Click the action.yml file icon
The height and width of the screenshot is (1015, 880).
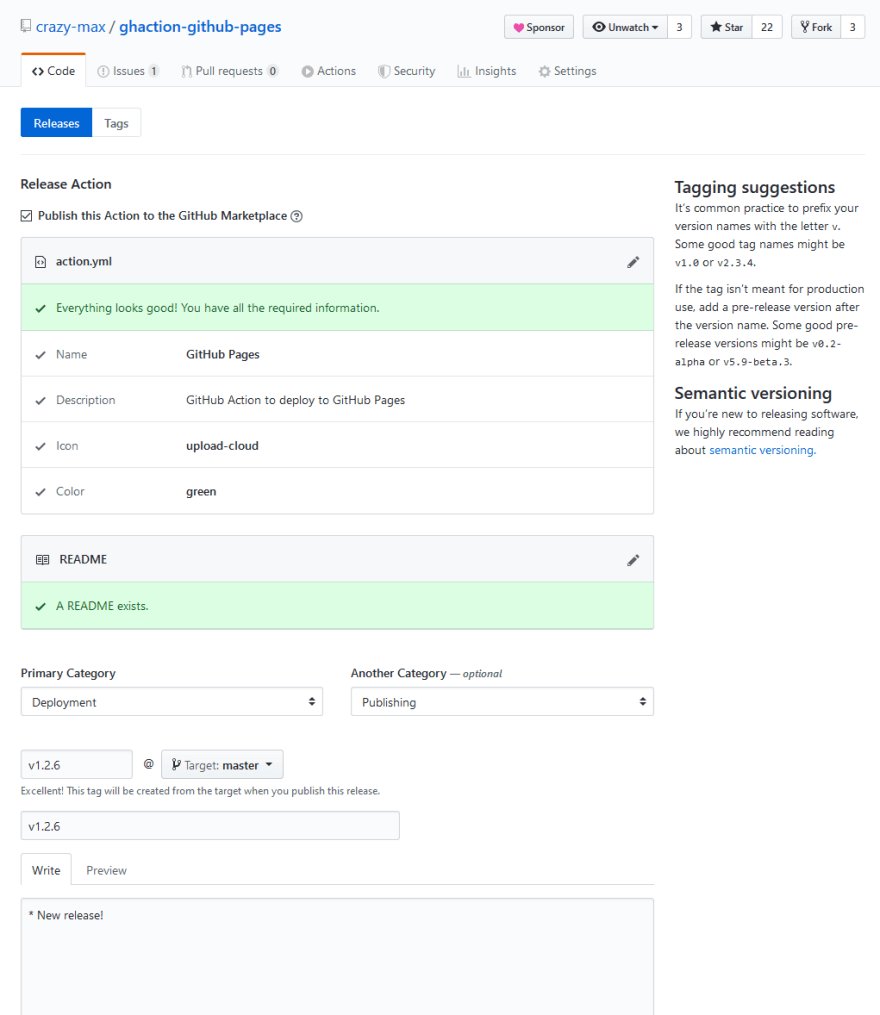(40, 262)
